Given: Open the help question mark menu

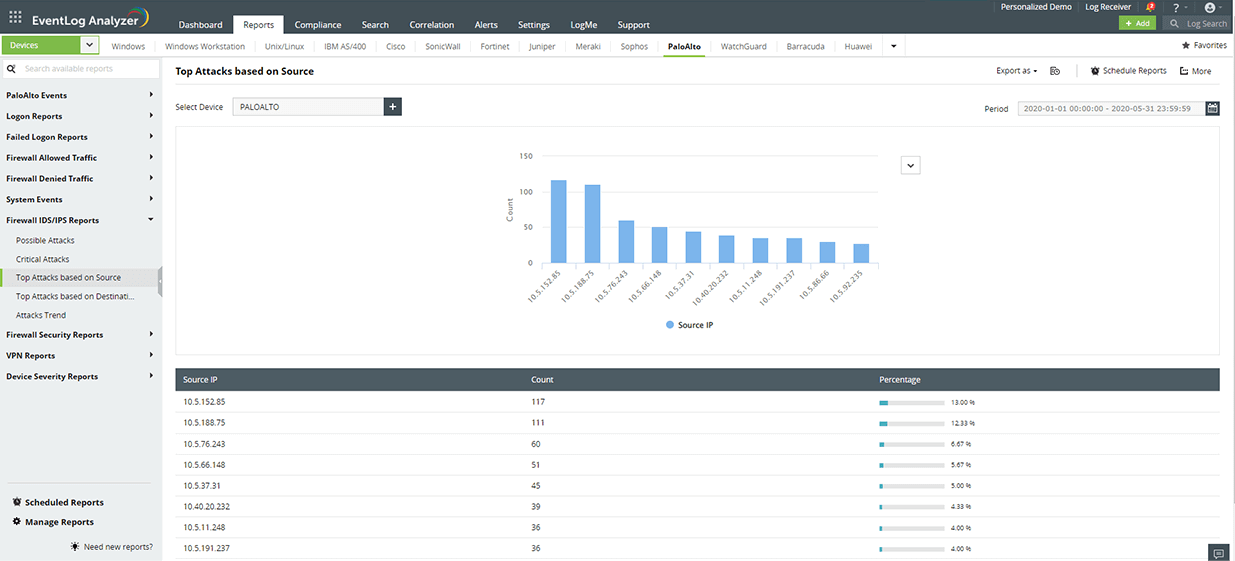Looking at the screenshot, I should (x=1175, y=7).
